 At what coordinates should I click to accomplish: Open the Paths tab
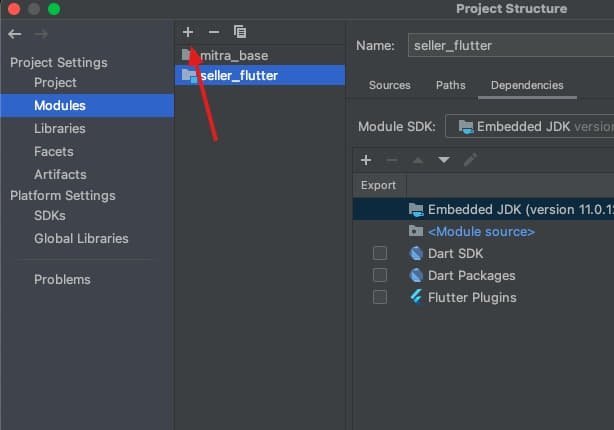pos(451,85)
